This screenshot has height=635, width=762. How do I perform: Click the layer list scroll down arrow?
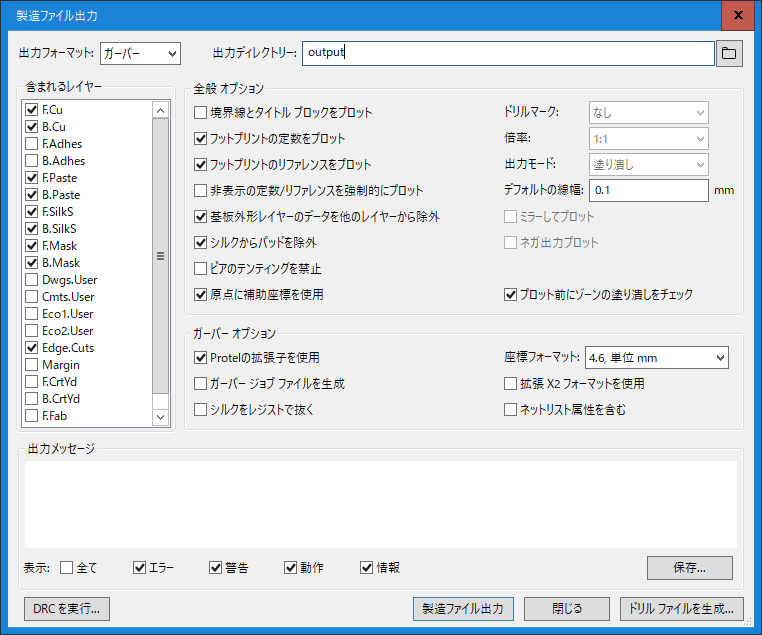tap(160, 417)
